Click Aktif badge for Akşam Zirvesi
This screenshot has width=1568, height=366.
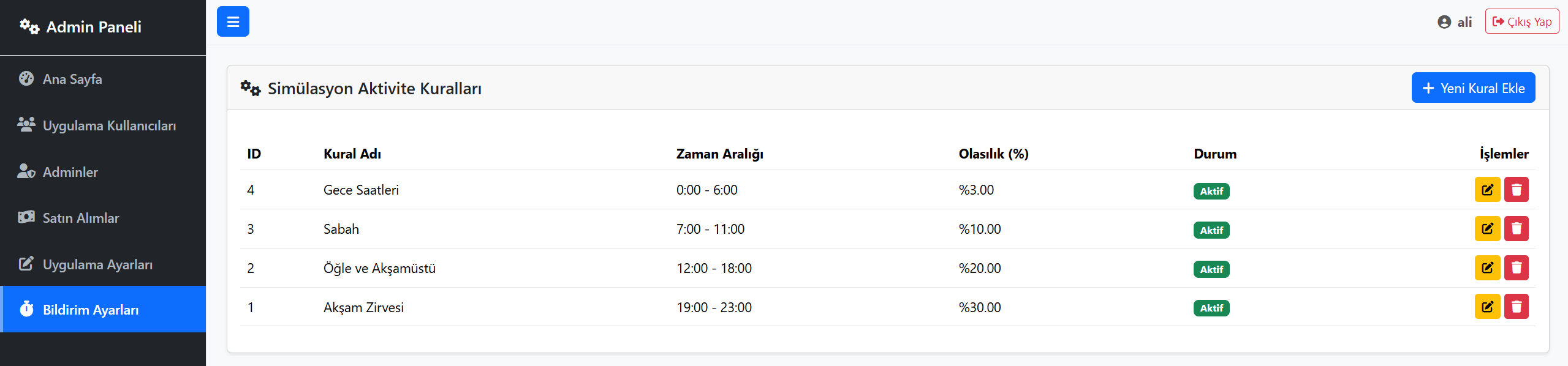[1211, 308]
